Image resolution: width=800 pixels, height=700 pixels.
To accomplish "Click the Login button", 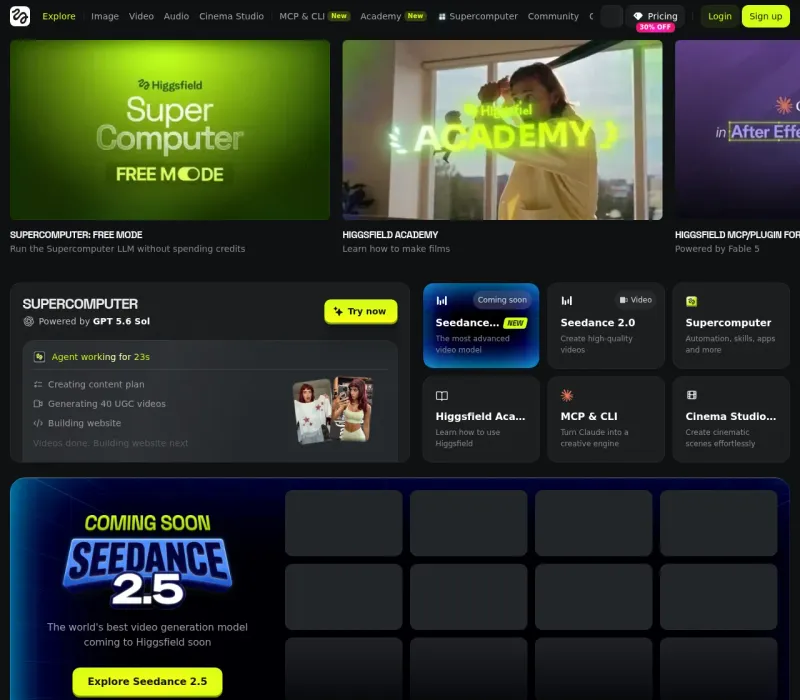I will (719, 16).
